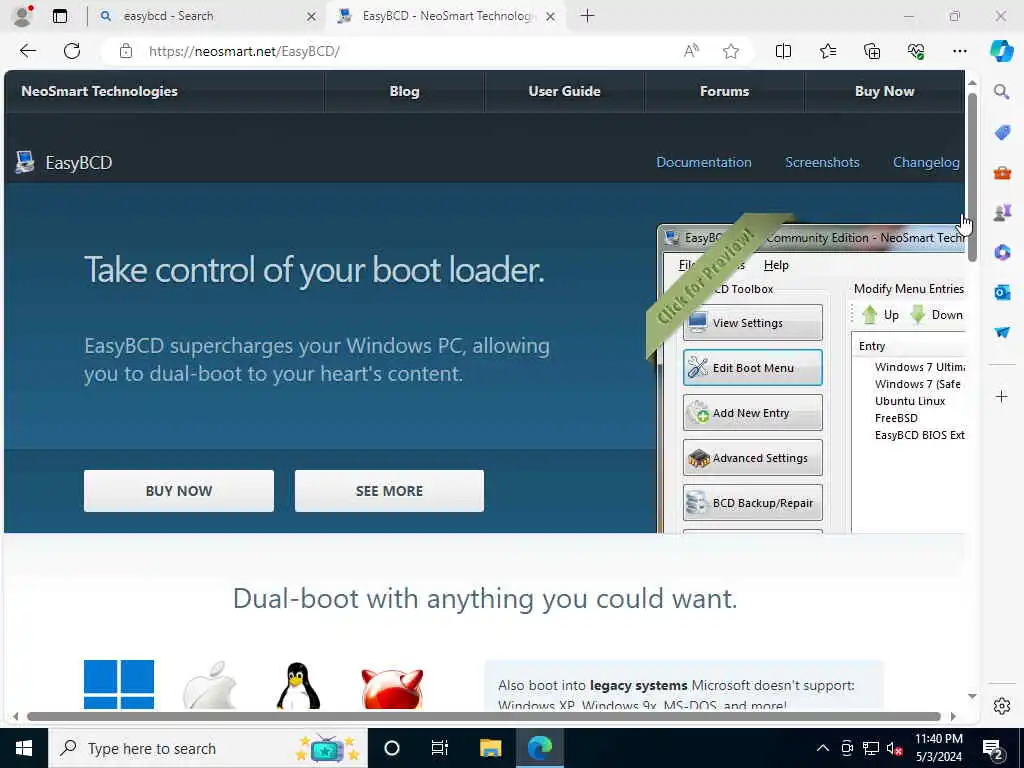Activate Read aloud icon in address bar
The width and height of the screenshot is (1024, 768).
[x=691, y=51]
